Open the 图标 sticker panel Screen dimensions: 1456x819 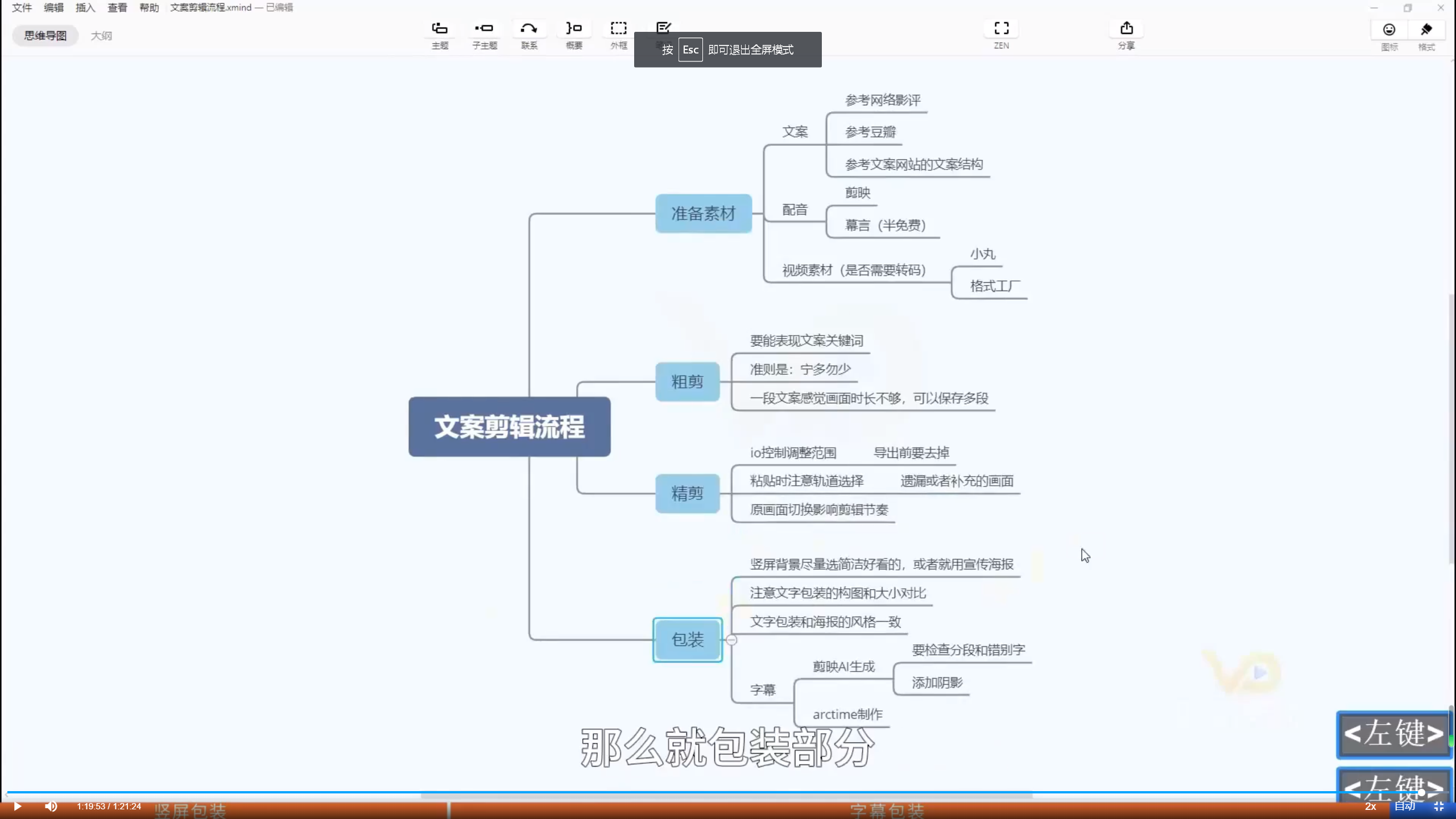[1389, 31]
